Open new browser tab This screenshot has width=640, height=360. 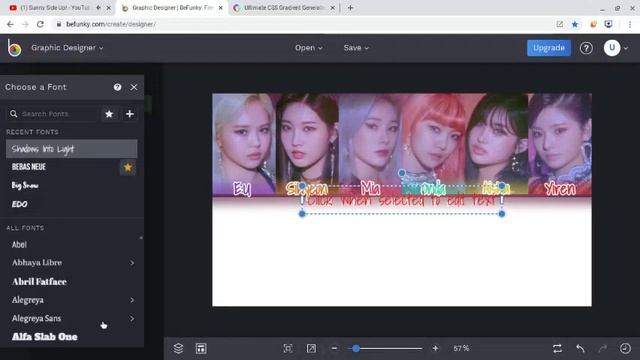(350, 7)
